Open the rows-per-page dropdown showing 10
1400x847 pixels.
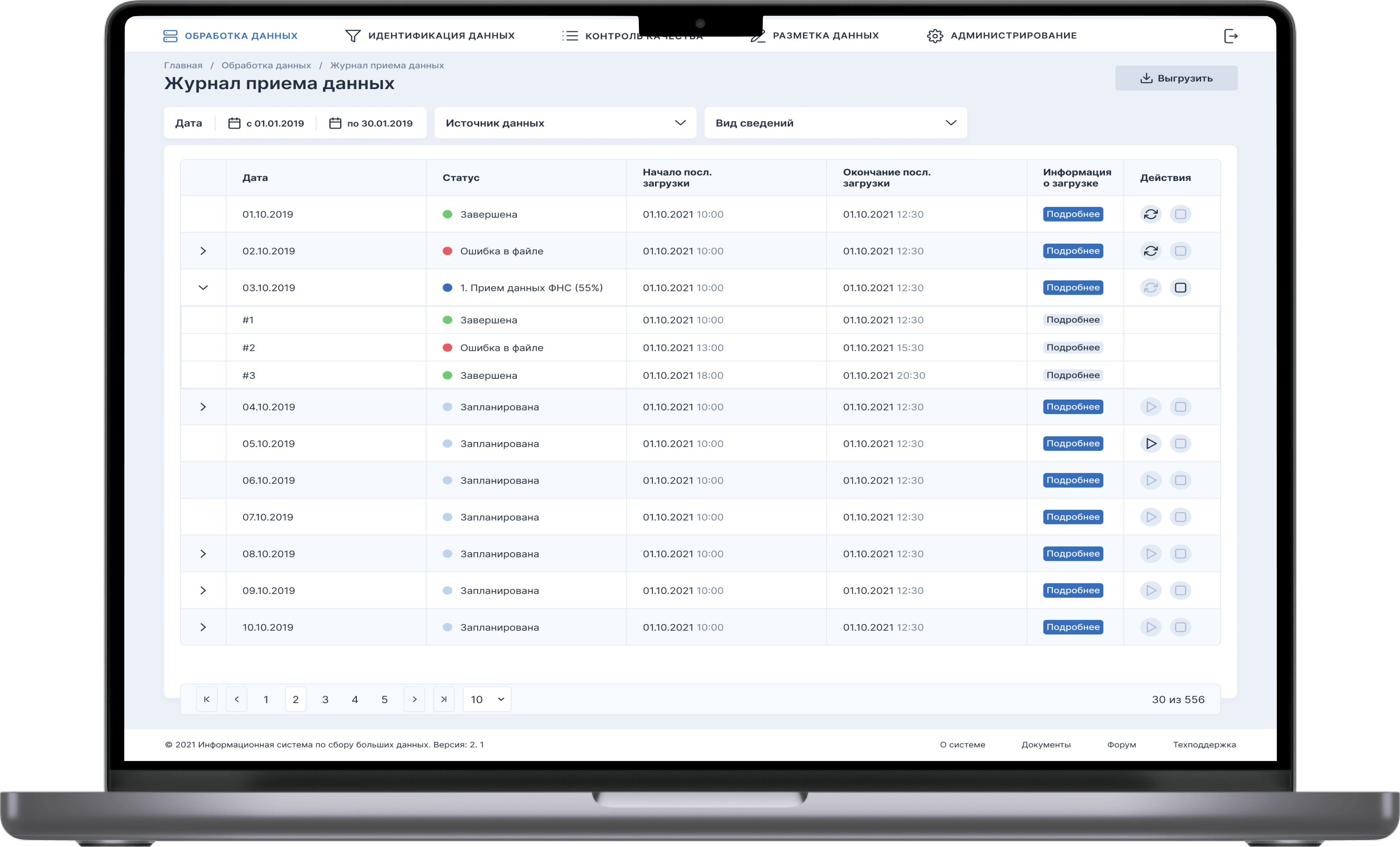click(487, 699)
